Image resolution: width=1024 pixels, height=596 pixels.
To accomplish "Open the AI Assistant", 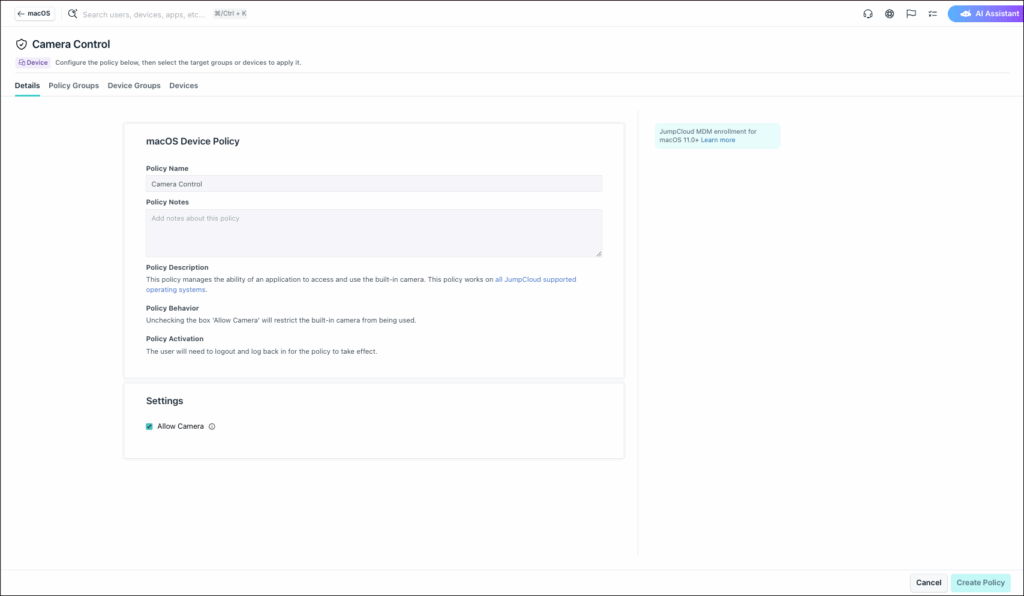I will click(985, 14).
